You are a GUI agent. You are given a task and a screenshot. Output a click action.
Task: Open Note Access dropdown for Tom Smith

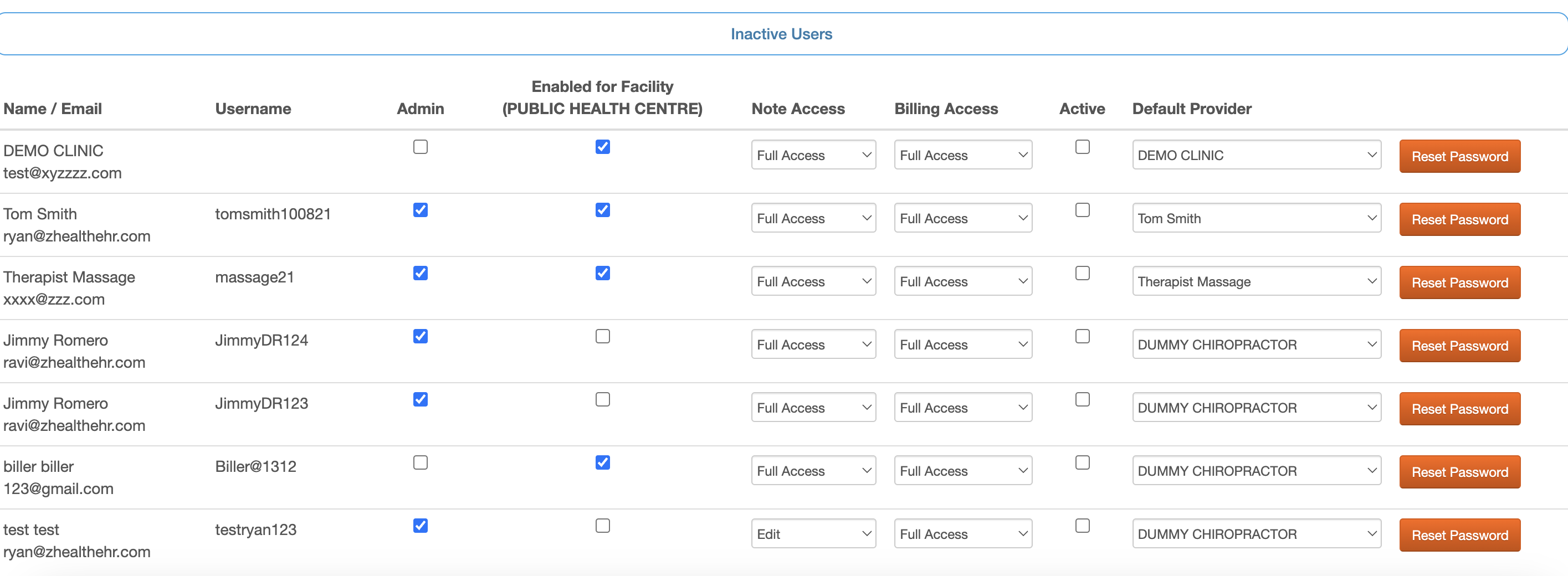tap(813, 218)
